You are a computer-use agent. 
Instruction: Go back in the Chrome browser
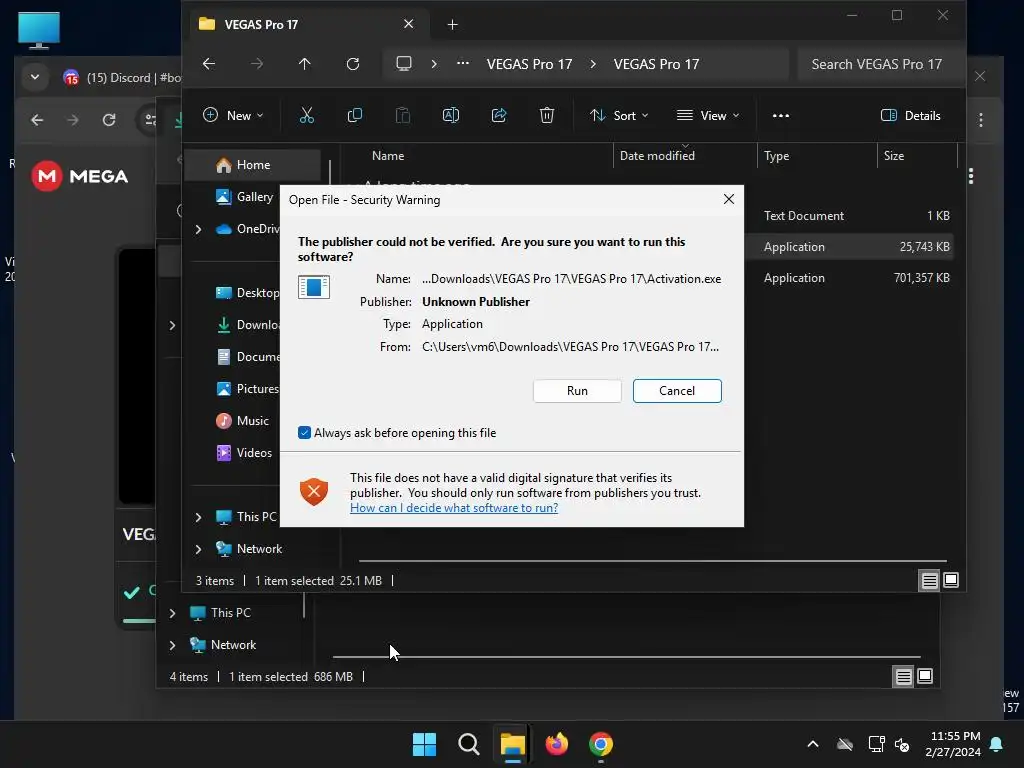37,120
